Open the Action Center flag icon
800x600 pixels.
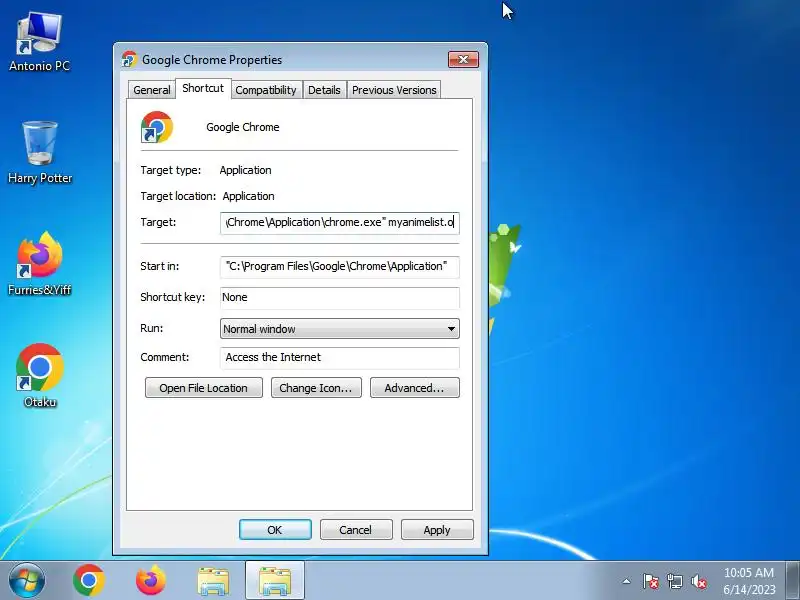651,581
